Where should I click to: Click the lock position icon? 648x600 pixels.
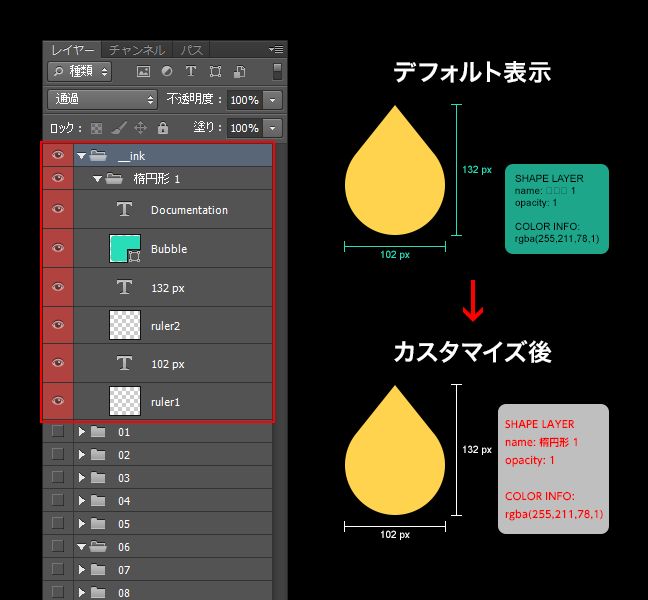pyautogui.click(x=140, y=128)
